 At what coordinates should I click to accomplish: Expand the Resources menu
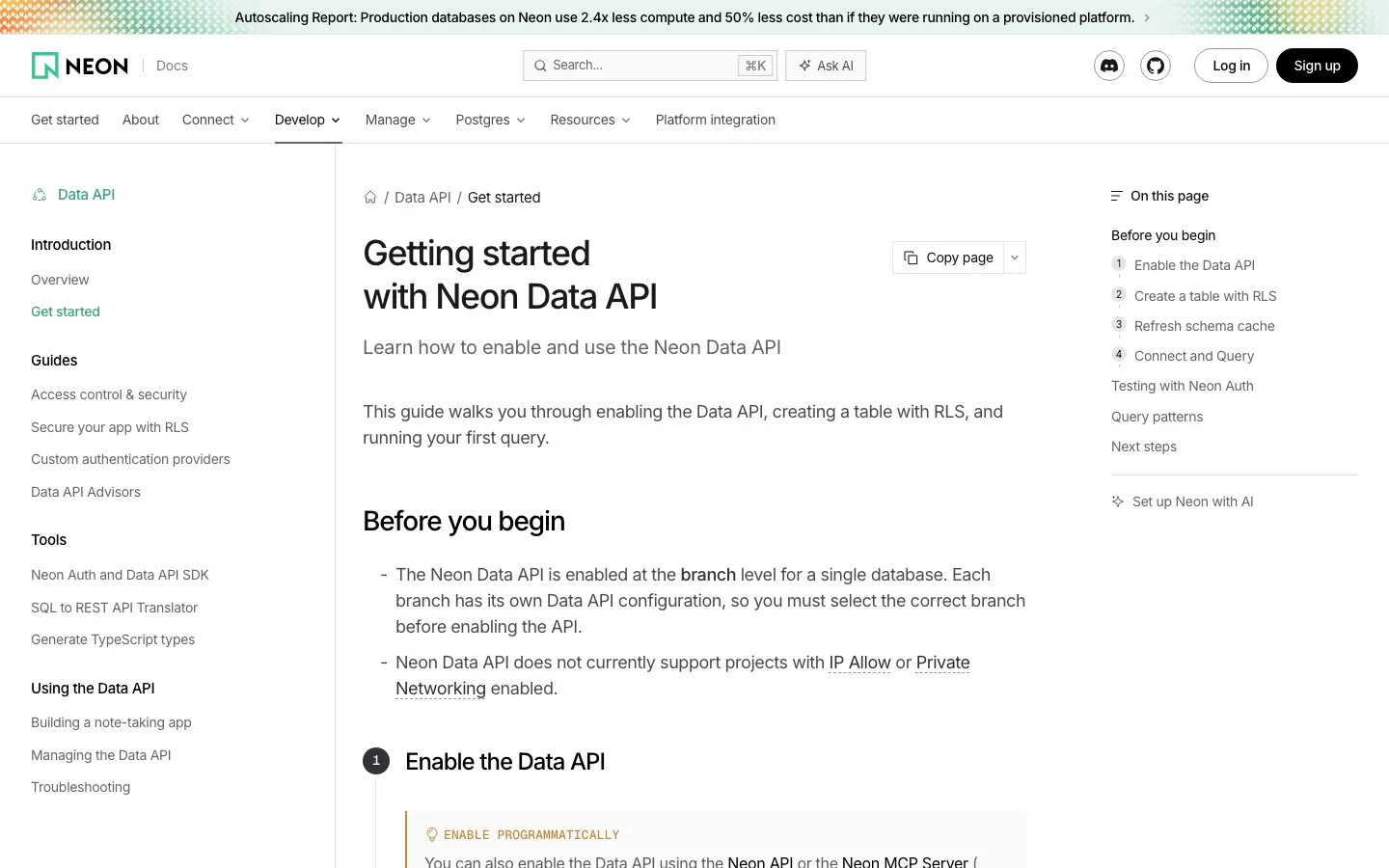[x=590, y=120]
